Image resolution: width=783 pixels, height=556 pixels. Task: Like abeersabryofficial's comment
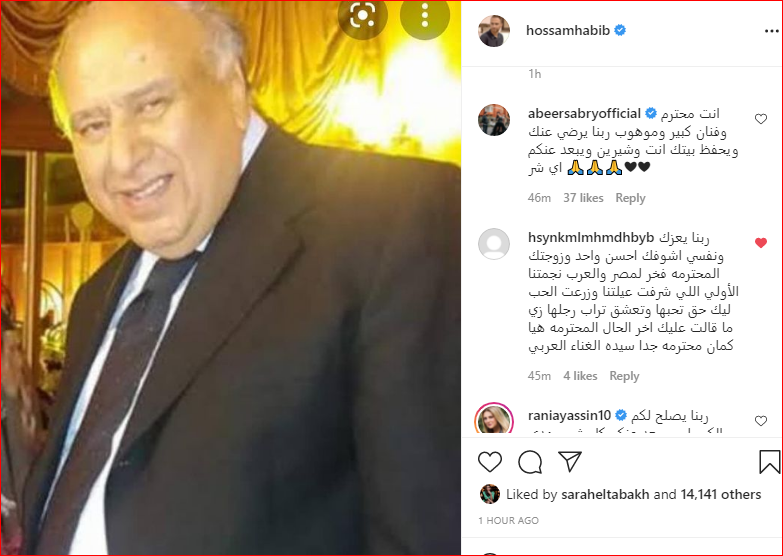pos(761,119)
